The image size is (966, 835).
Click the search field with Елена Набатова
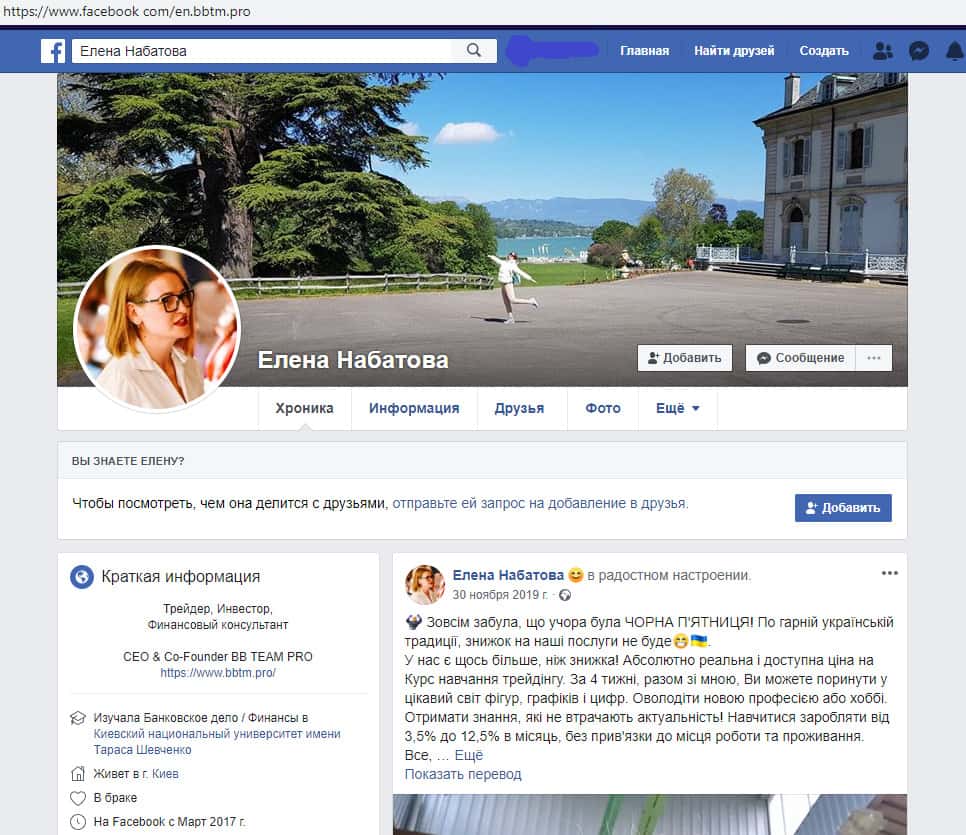click(260, 51)
